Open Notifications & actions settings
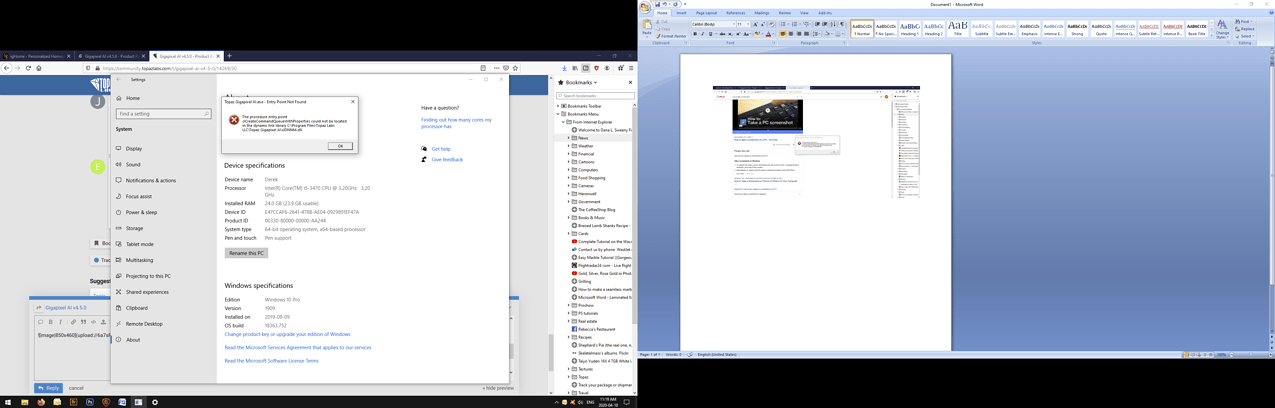Viewport: 1275px width, 408px height. pos(151,180)
